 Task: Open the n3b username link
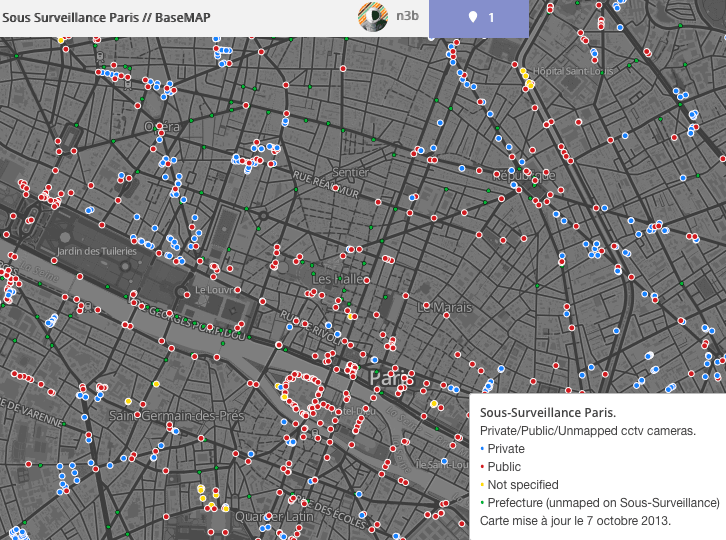pyautogui.click(x=407, y=16)
